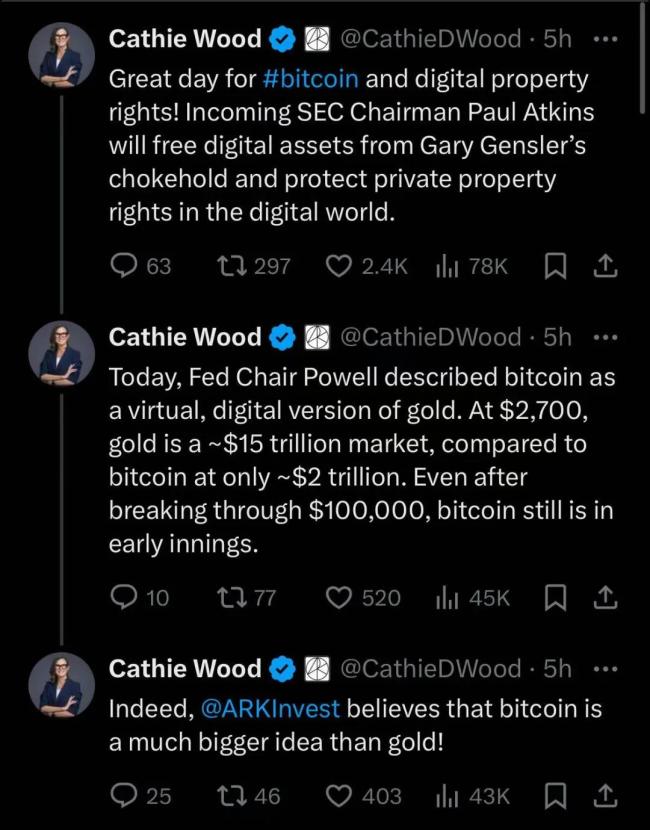Like the tweet with 2.4K likes
Viewport: 650px width, 830px height.
[x=341, y=266]
